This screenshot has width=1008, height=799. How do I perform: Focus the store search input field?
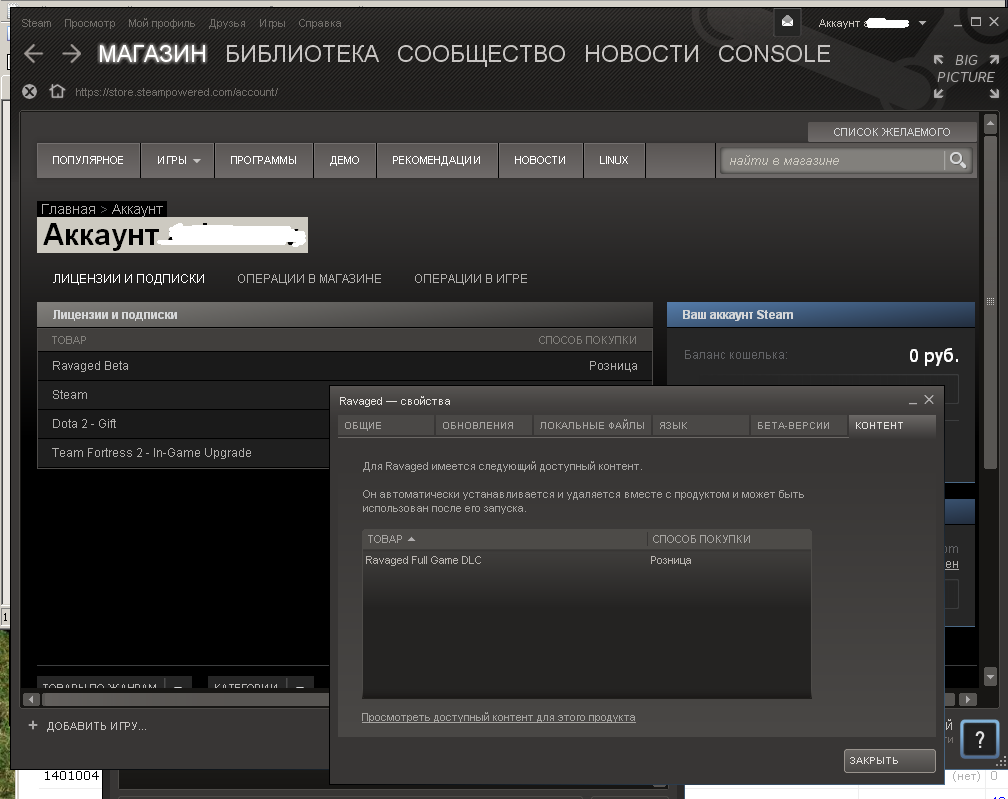click(x=832, y=161)
